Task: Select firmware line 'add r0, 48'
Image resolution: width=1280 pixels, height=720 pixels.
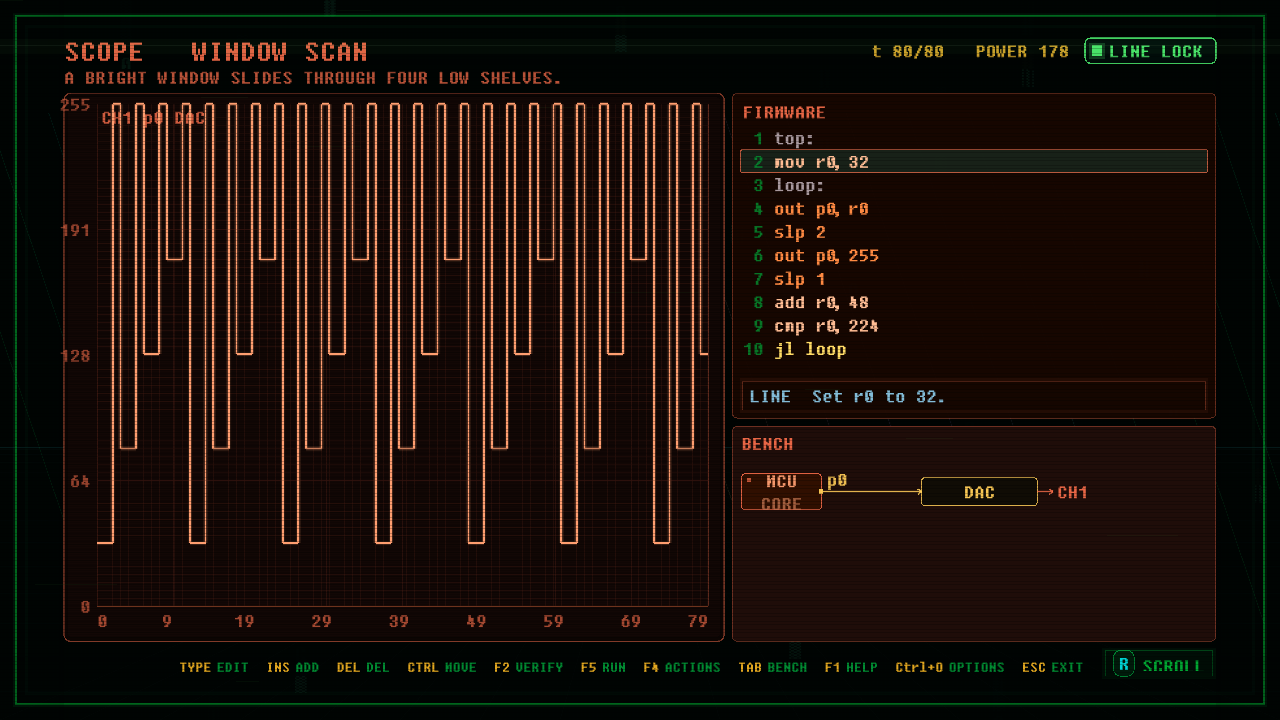Action: click(x=974, y=303)
